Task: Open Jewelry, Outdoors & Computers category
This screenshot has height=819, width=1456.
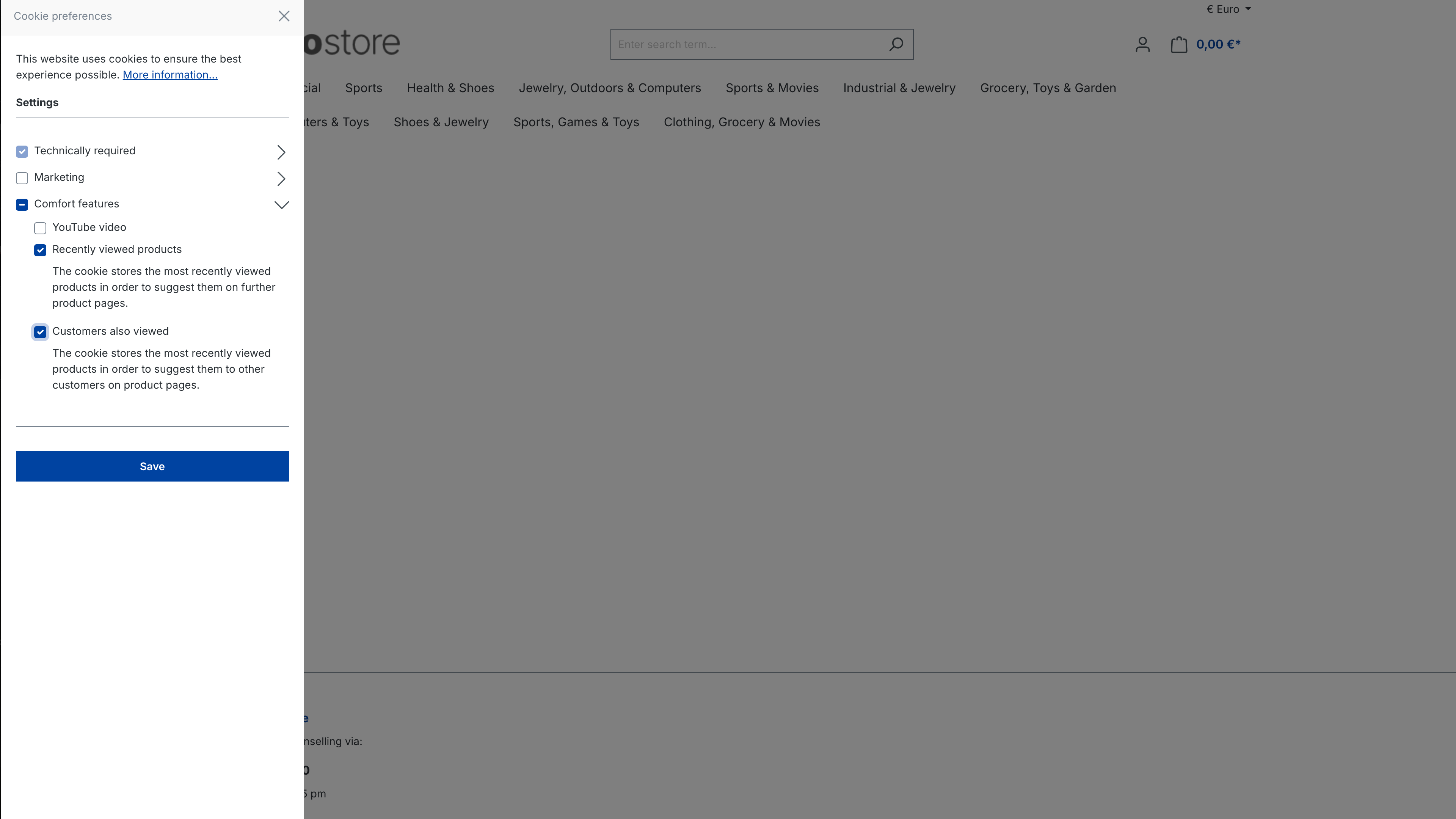Action: (610, 88)
